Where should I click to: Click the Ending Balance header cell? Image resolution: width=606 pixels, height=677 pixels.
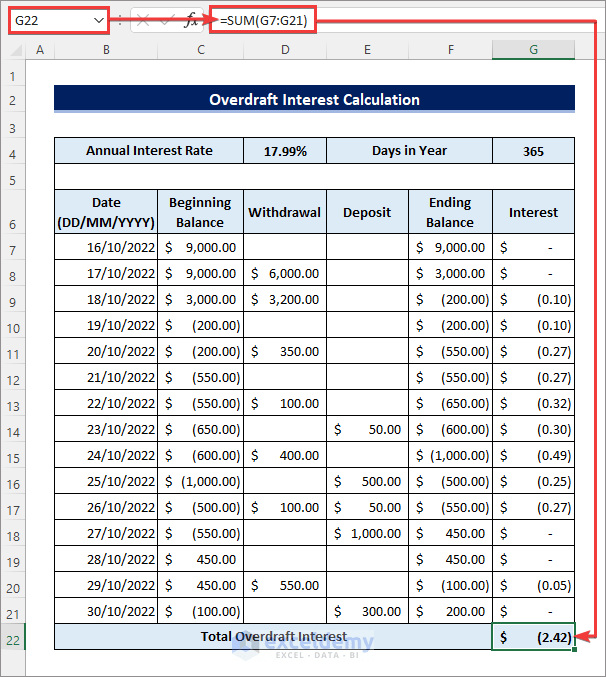pos(450,212)
